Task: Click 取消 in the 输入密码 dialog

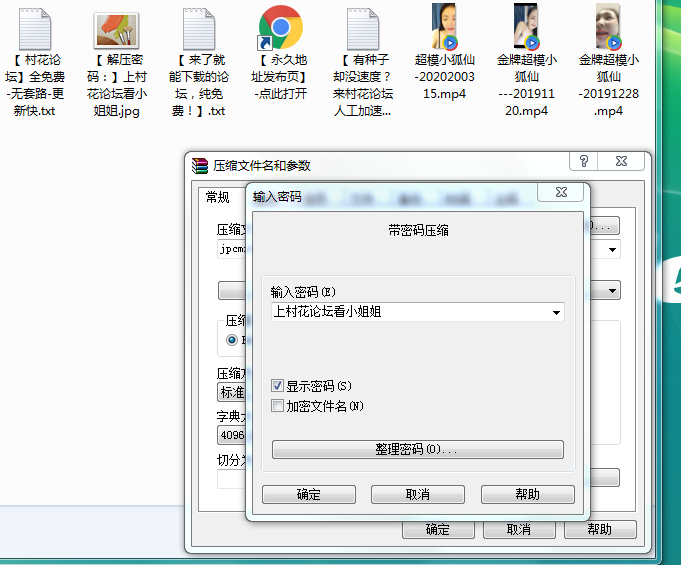Action: coord(418,495)
